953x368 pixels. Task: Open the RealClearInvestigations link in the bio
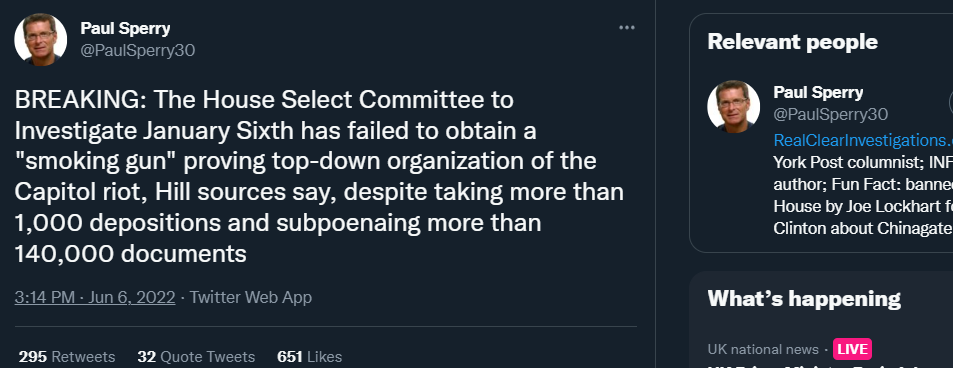click(863, 141)
